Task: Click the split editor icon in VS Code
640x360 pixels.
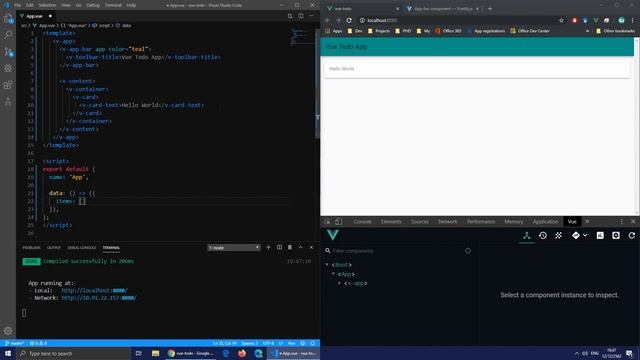Action: (x=301, y=16)
